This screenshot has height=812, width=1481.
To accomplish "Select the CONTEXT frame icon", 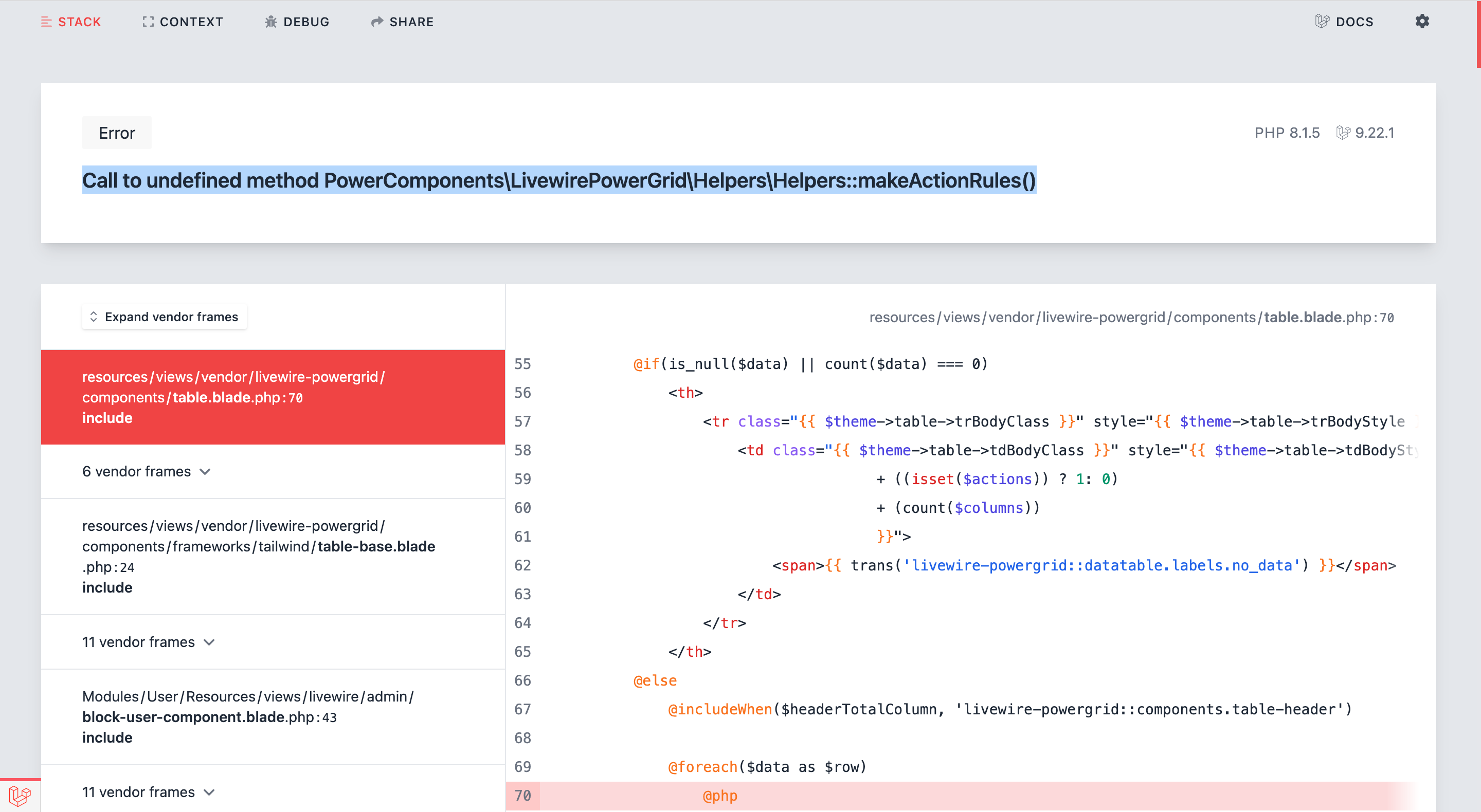I will coord(148,22).
